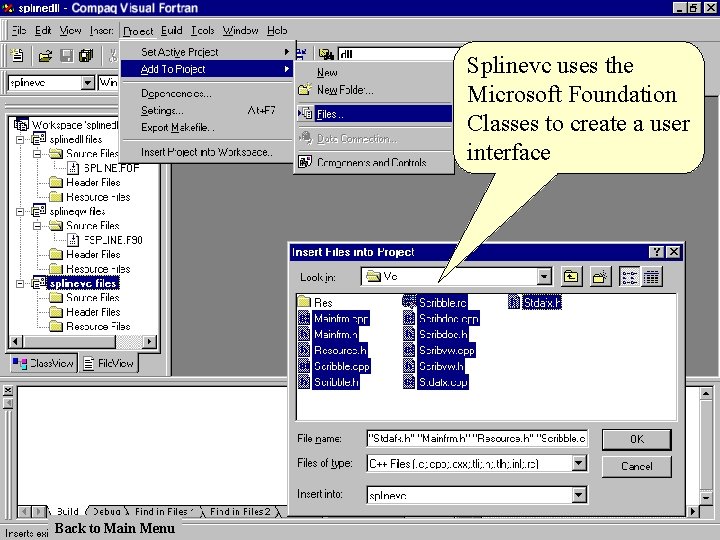Screen dimensions: 720x540
Task: Open the Tools menu
Action: tap(202, 30)
